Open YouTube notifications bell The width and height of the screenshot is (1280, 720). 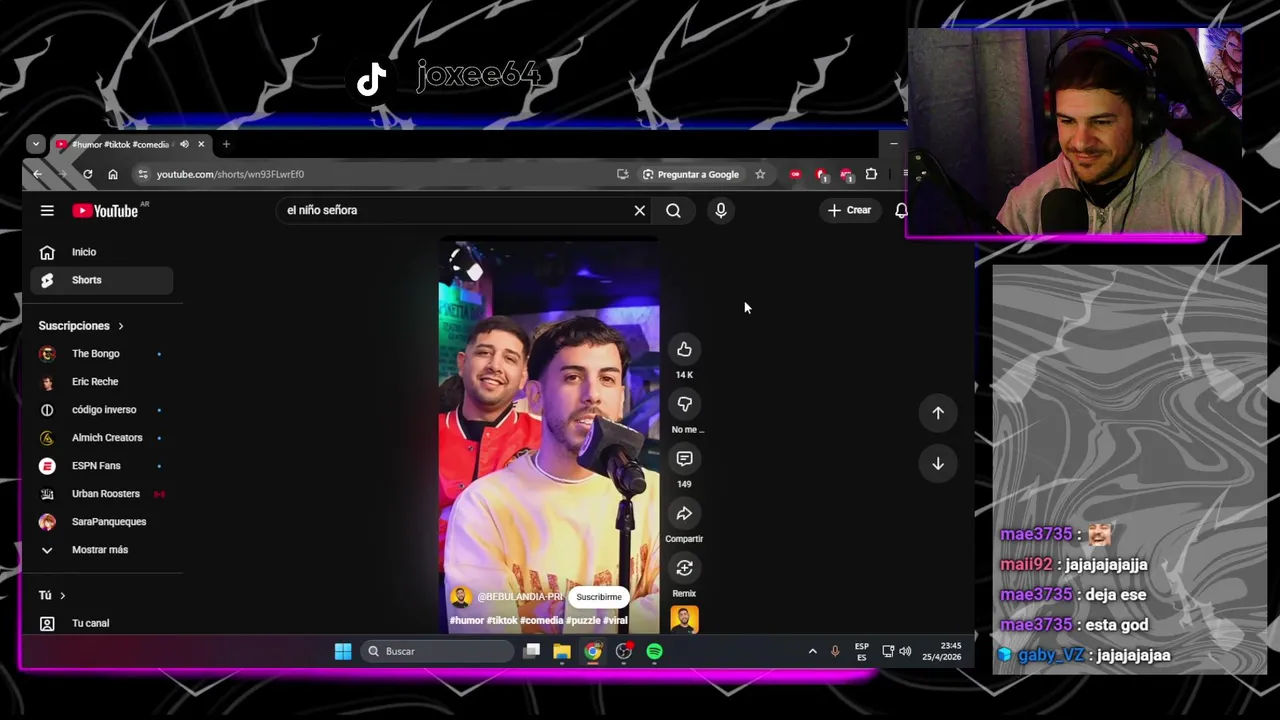901,210
